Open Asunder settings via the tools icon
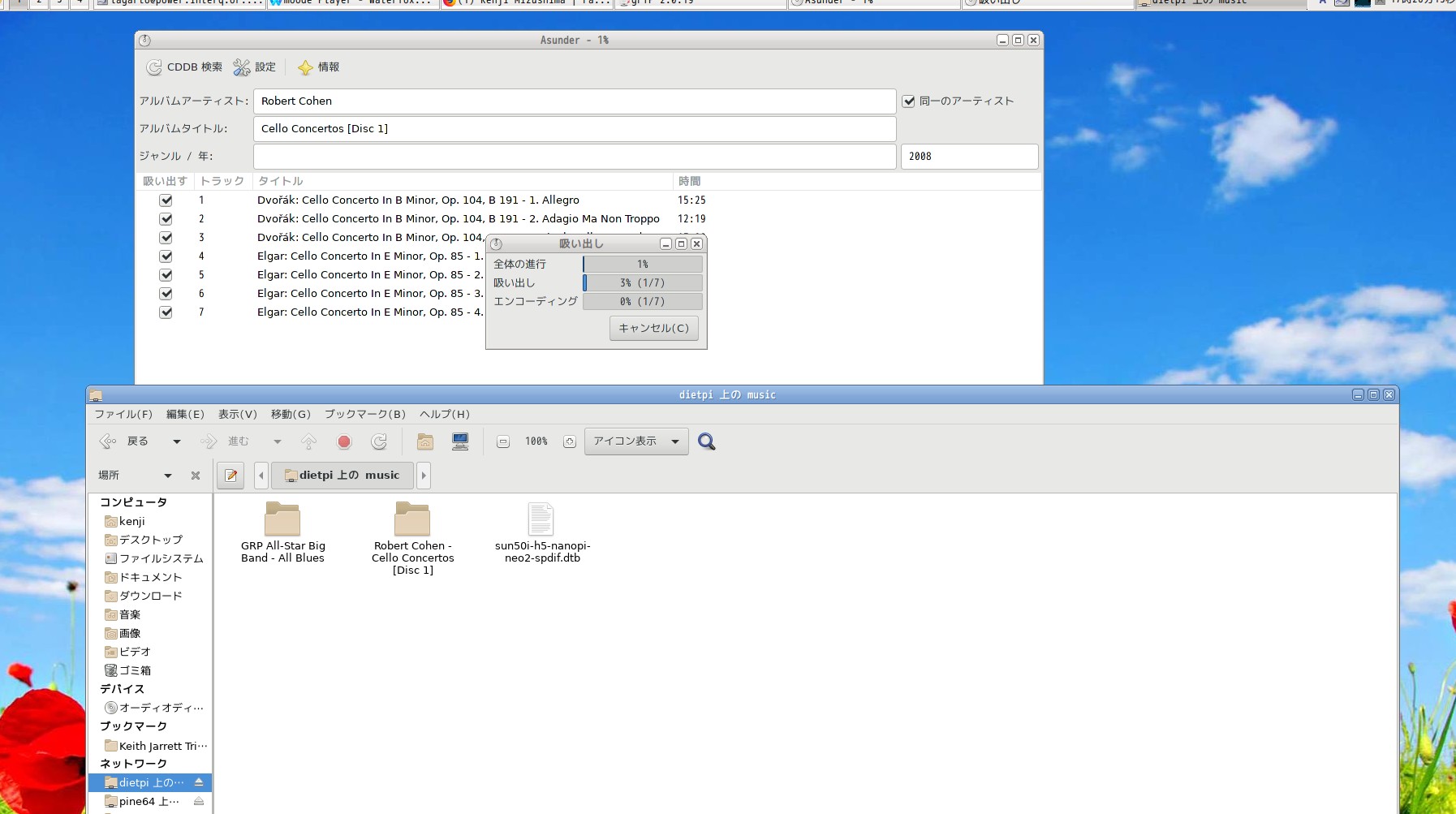 coord(242,67)
